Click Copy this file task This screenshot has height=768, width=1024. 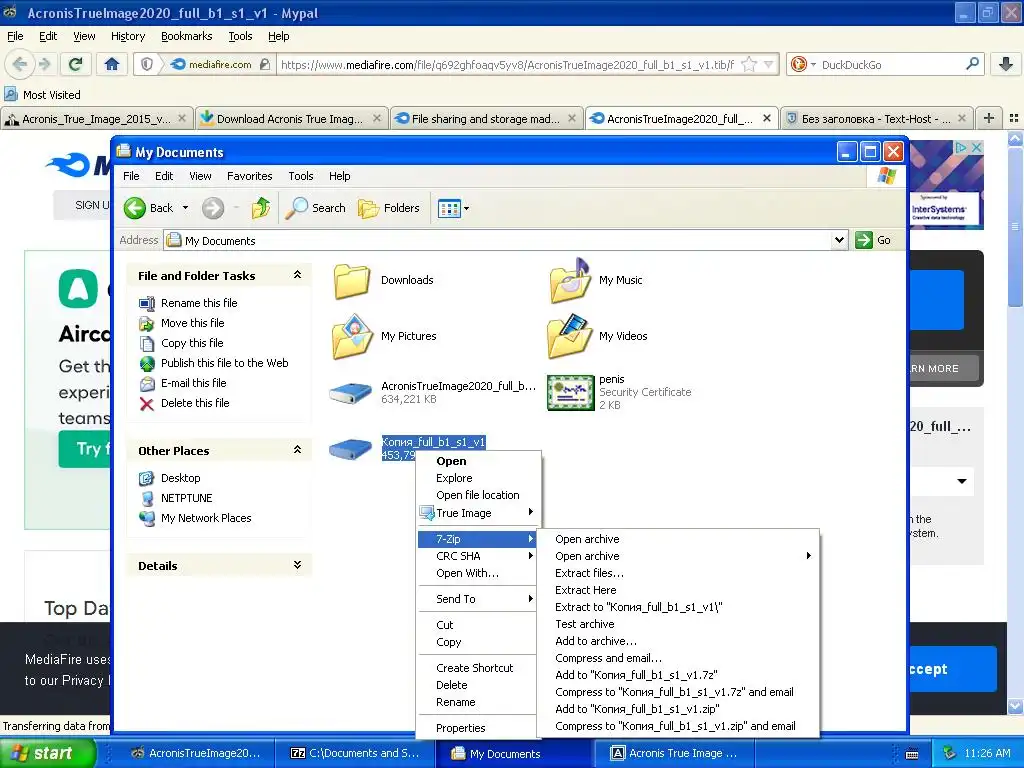[192, 343]
